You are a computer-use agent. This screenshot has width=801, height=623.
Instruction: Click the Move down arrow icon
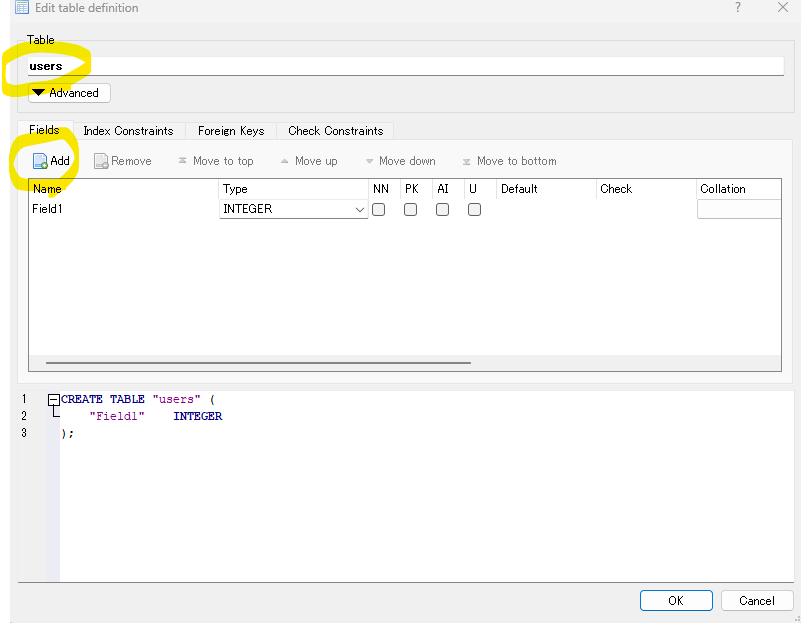(x=369, y=161)
